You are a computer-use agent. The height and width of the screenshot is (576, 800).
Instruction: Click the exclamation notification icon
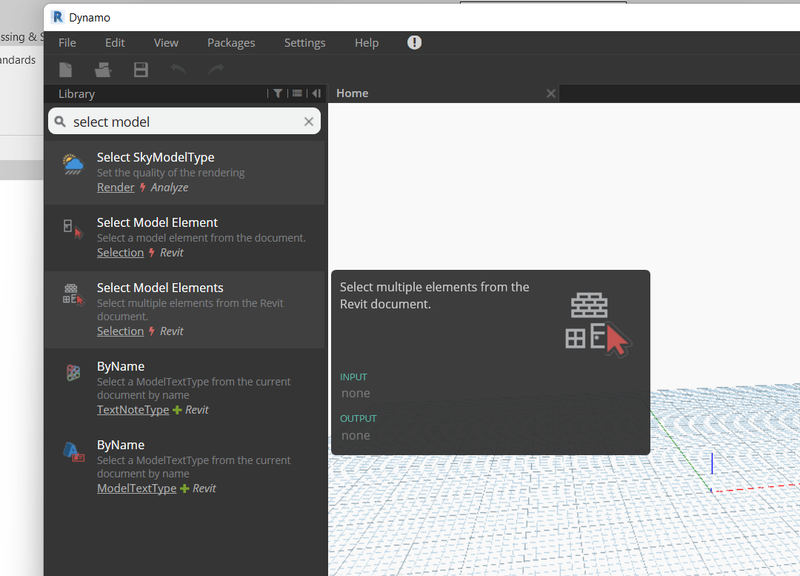(x=414, y=42)
